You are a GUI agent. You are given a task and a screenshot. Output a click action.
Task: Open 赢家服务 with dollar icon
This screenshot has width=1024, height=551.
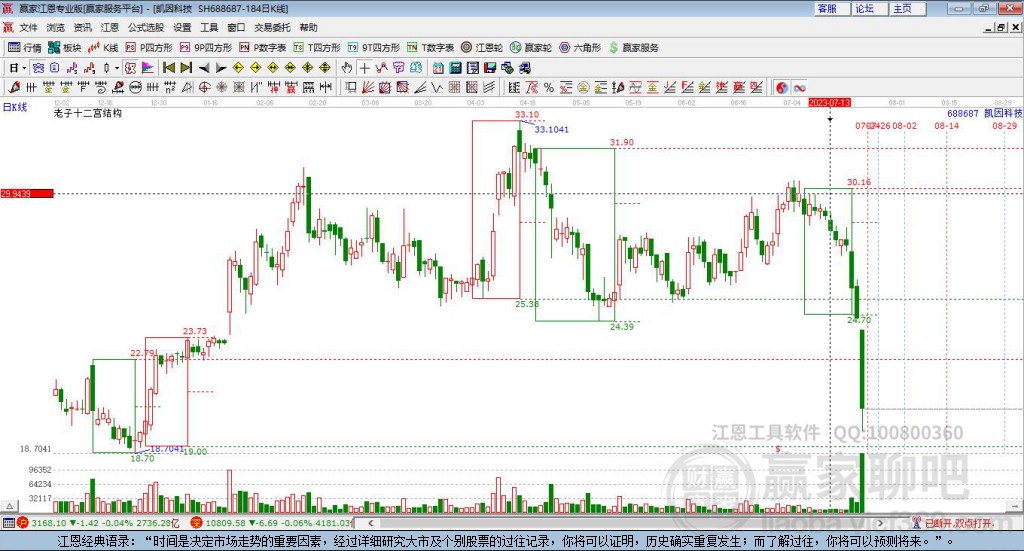click(633, 48)
